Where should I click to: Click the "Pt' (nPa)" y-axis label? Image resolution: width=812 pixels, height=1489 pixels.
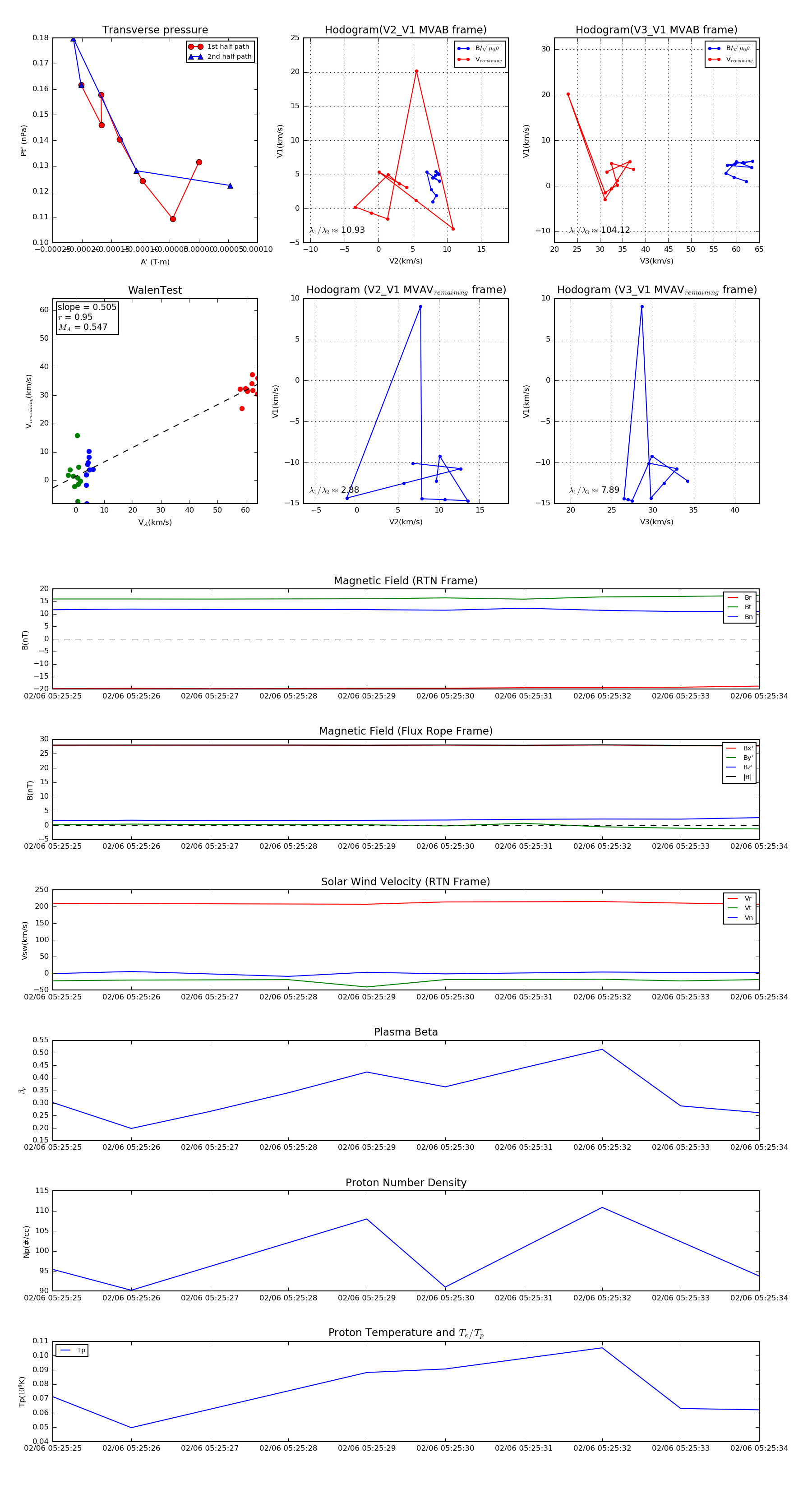tap(24, 140)
